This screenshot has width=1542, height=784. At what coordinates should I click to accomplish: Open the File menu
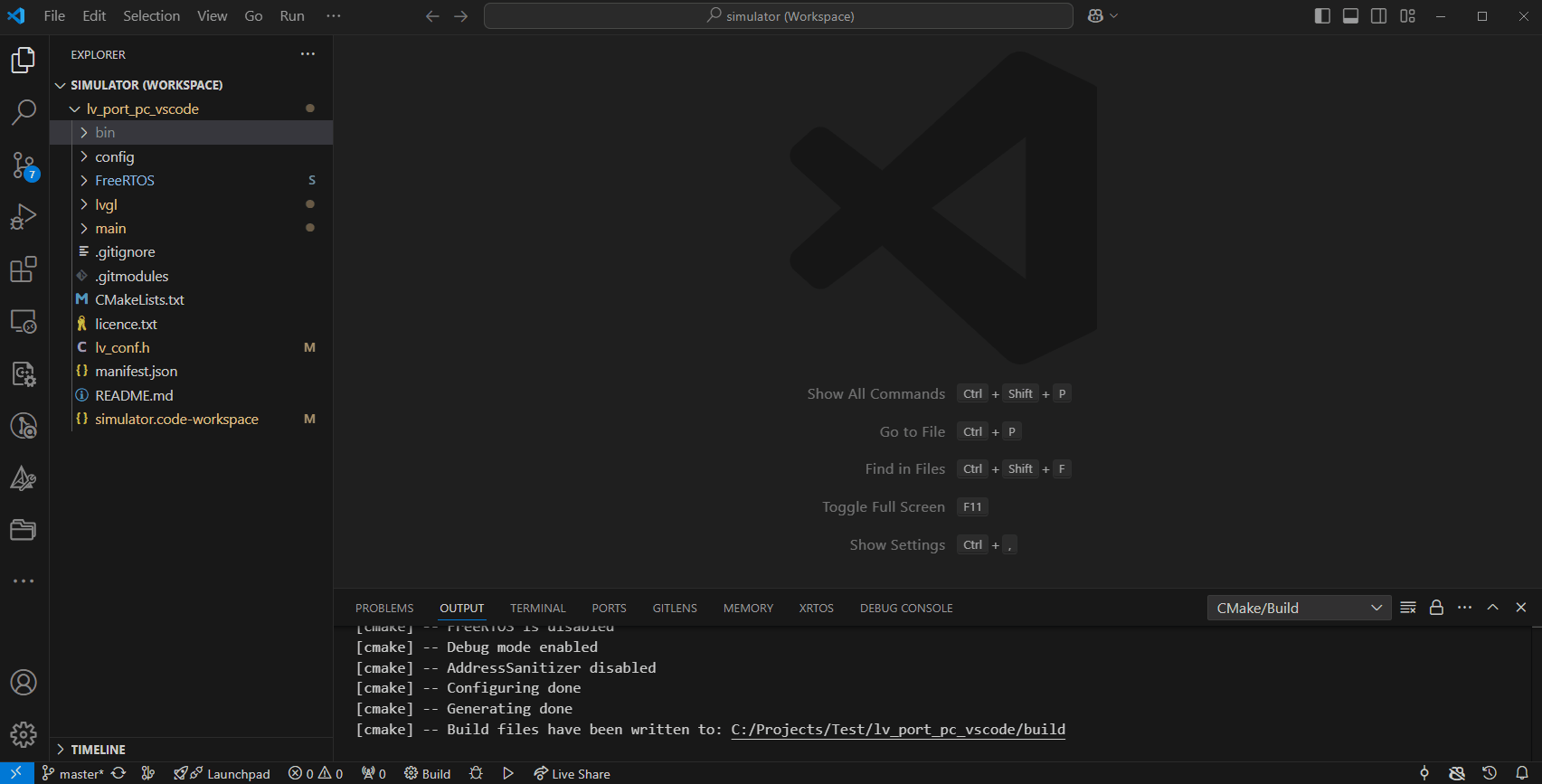point(54,16)
